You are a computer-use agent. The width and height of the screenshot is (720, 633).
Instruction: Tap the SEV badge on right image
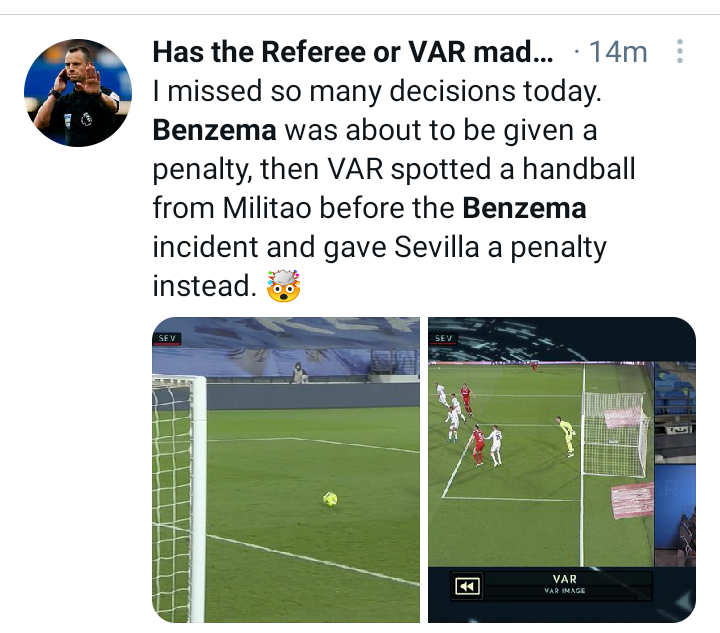(443, 338)
